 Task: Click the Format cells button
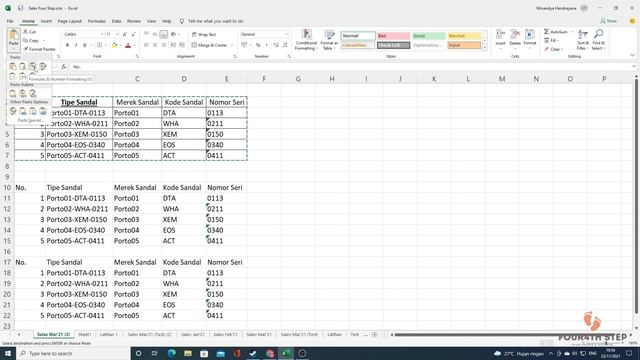pyautogui.click(x=530, y=38)
